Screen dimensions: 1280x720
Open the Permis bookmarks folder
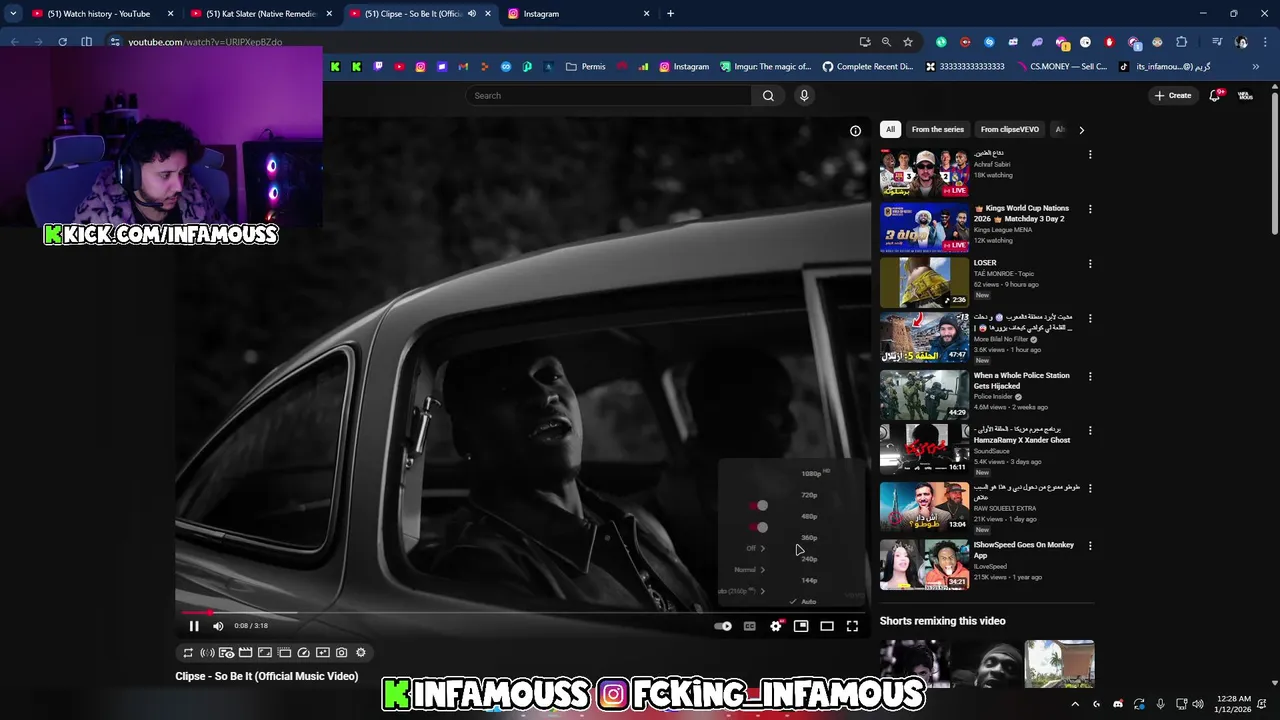(x=586, y=67)
